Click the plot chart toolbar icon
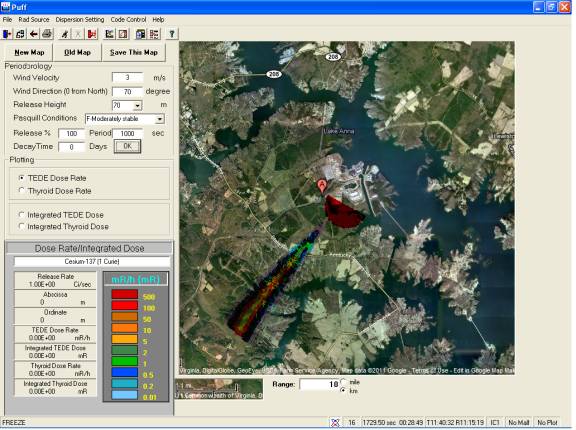 tap(109, 34)
